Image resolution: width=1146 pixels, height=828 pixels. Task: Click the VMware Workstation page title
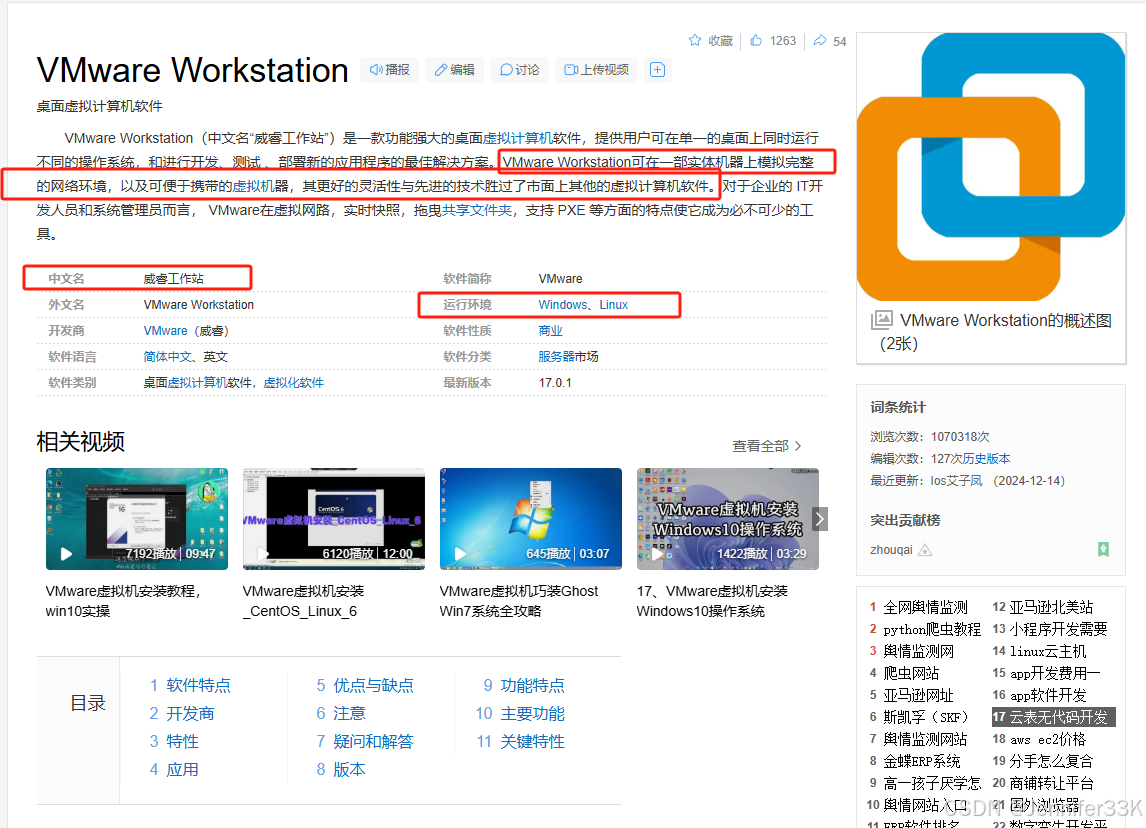click(192, 70)
